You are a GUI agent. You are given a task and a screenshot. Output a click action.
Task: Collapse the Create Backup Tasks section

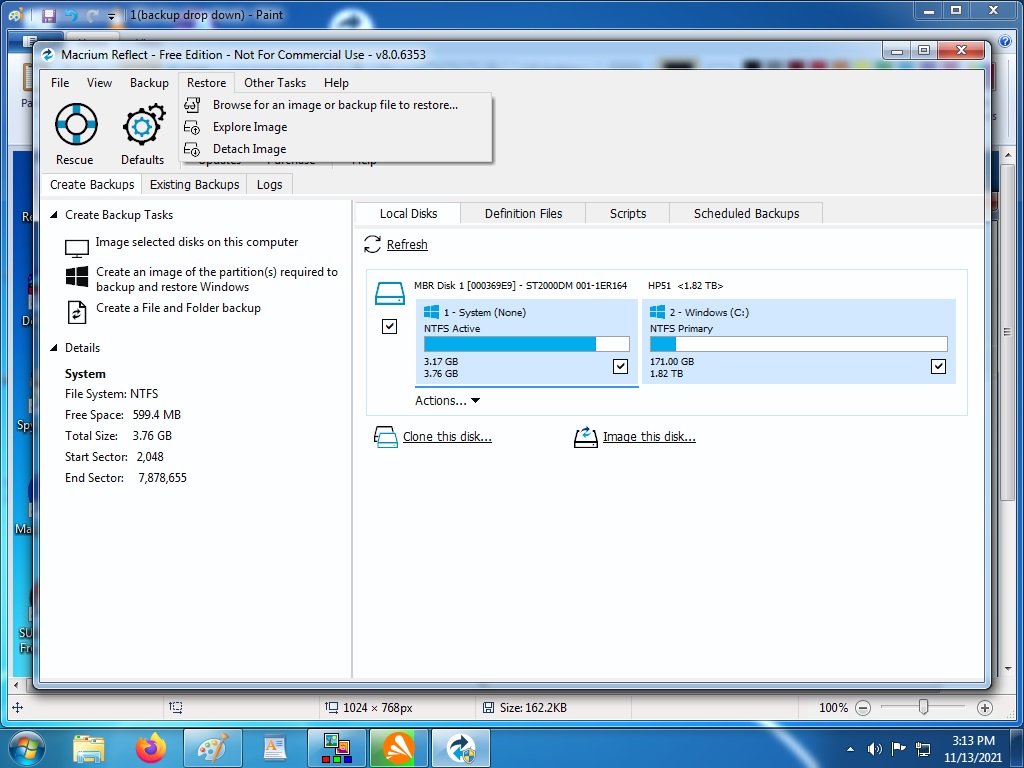tap(54, 215)
